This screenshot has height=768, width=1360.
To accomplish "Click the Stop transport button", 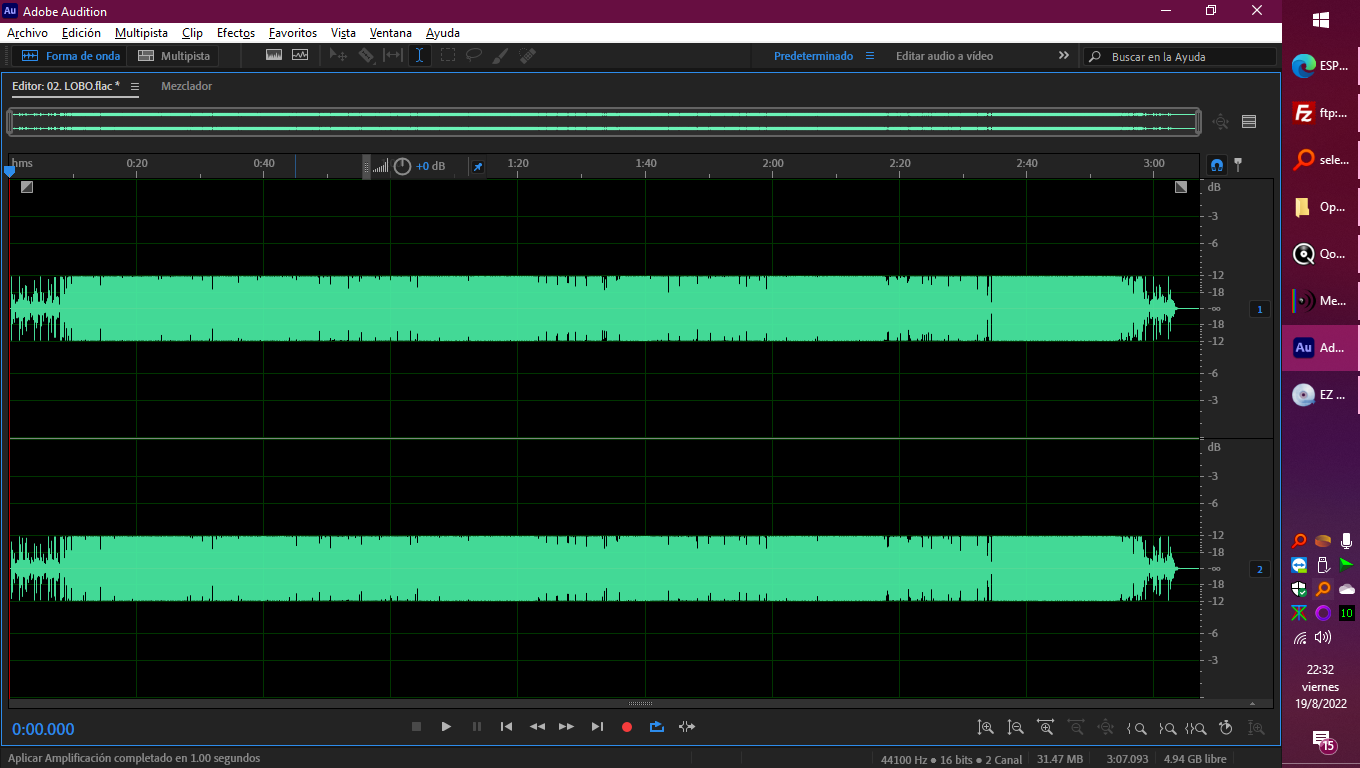I will 416,727.
